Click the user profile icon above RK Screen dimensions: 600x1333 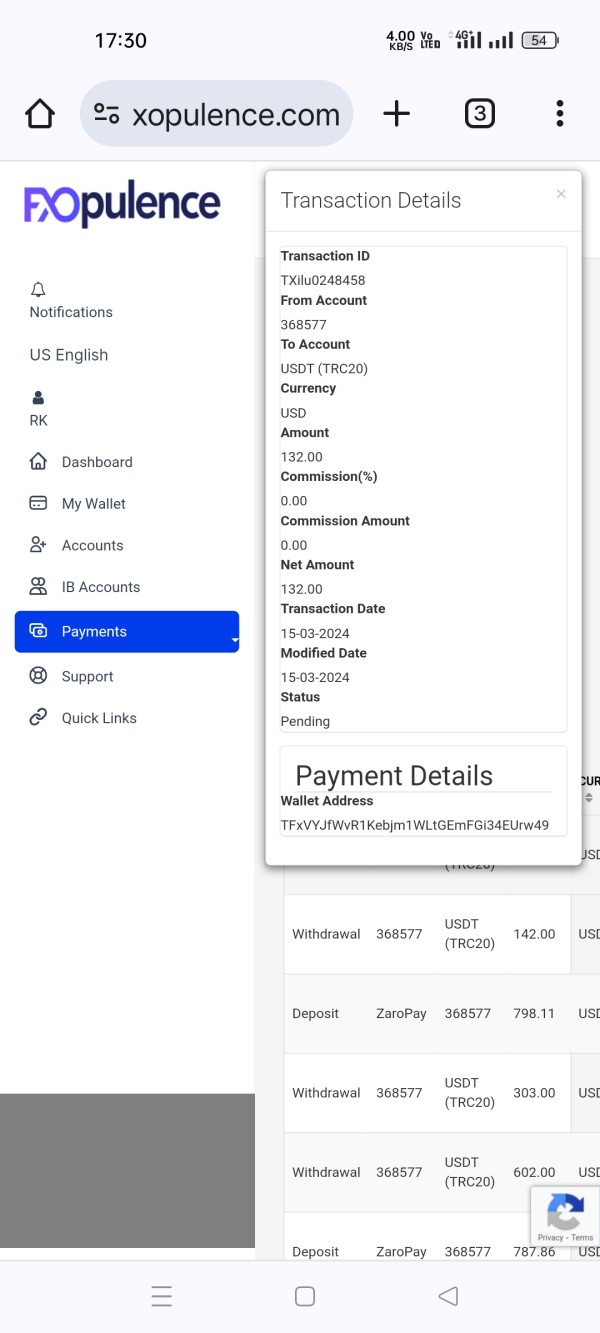[38, 398]
